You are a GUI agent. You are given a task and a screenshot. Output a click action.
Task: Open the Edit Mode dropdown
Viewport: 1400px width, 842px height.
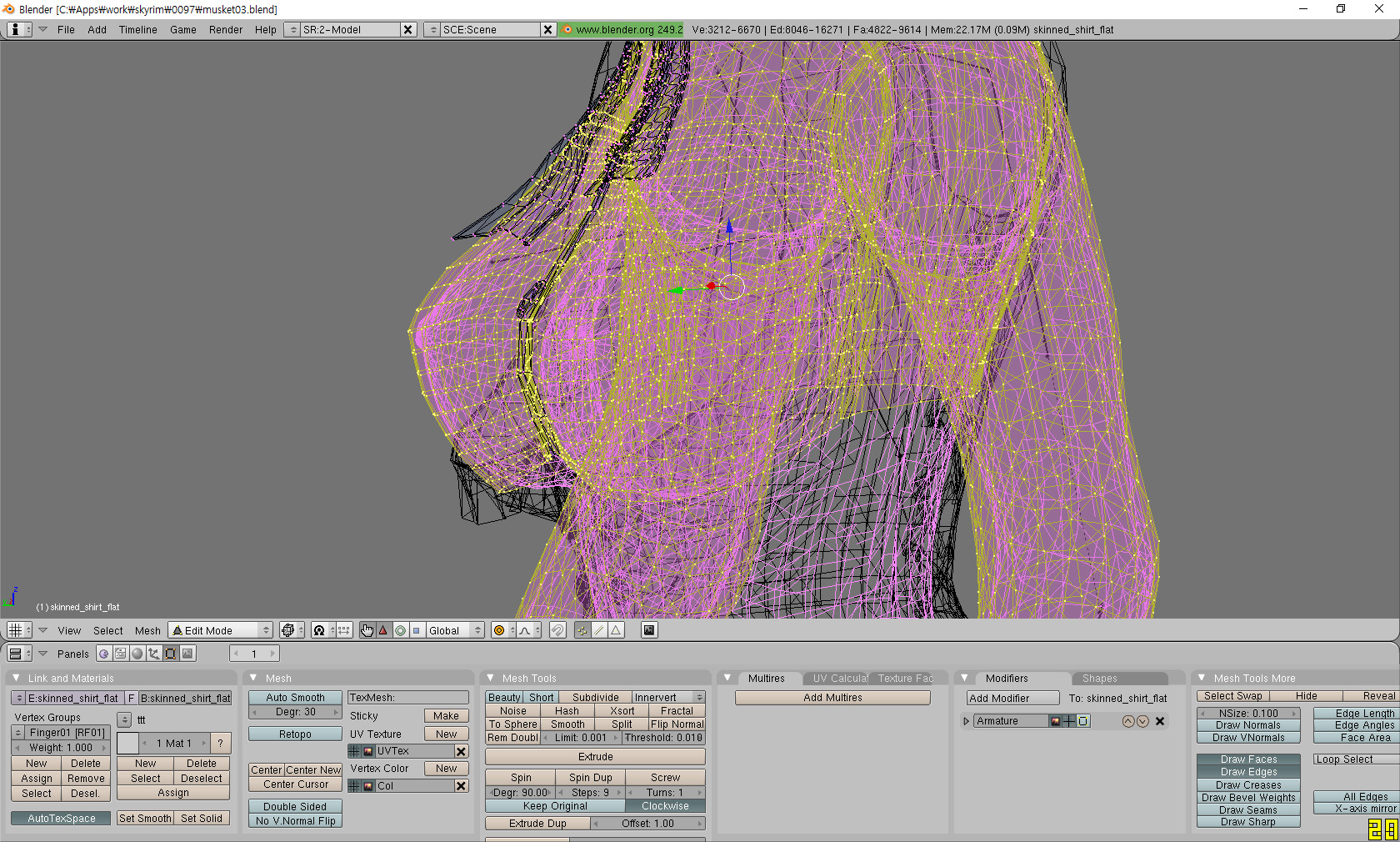(221, 630)
